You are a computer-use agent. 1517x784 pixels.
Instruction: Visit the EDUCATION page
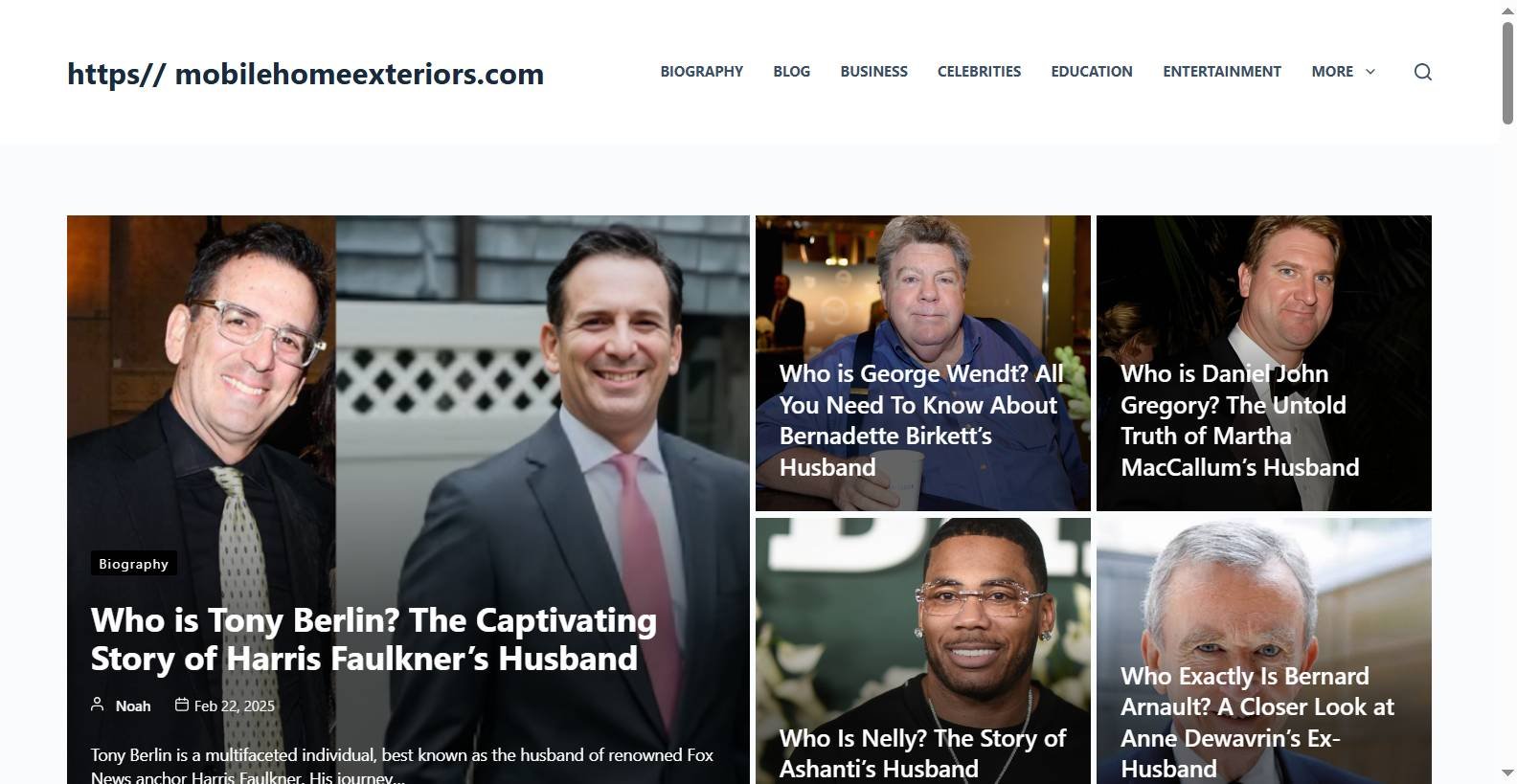1092,72
